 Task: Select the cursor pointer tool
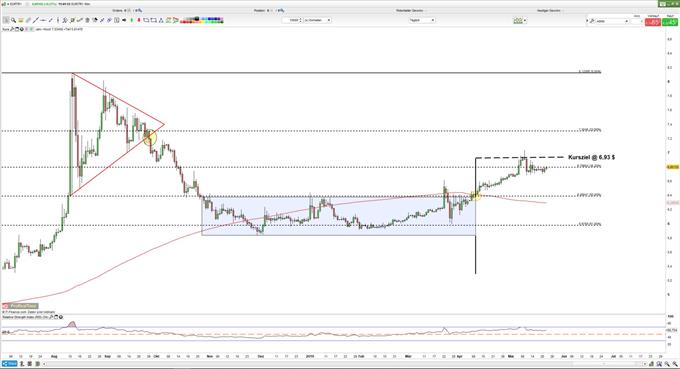click(x=6, y=20)
